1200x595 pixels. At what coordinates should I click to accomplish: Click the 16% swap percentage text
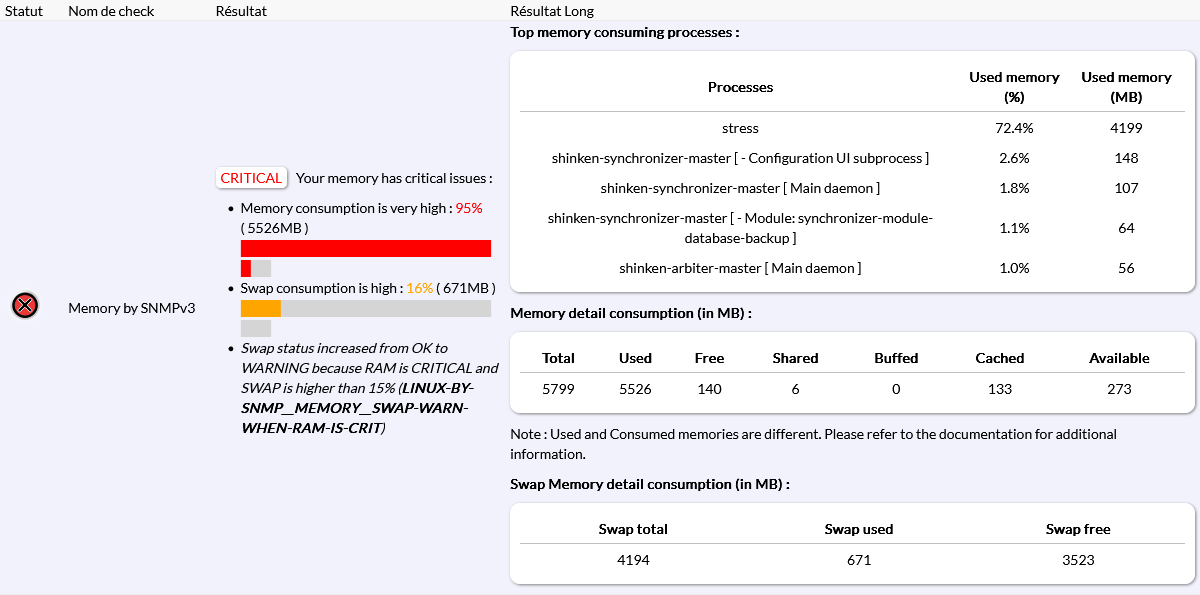[419, 288]
